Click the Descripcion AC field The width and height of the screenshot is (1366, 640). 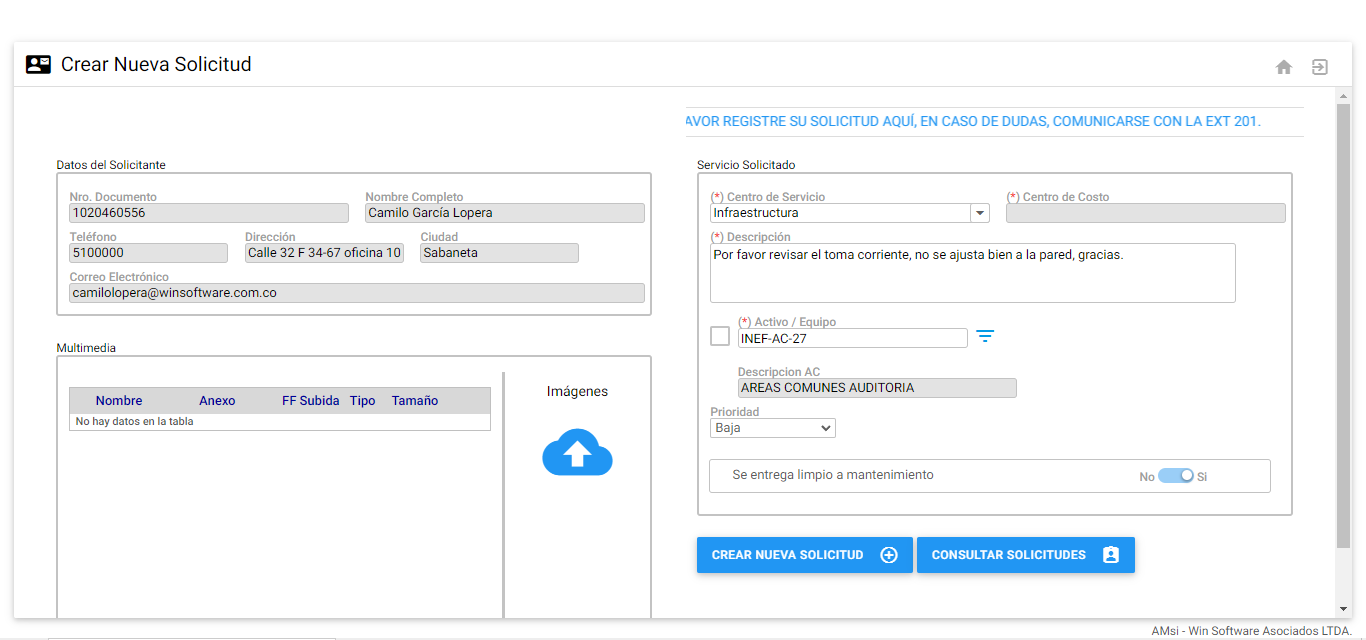point(877,388)
